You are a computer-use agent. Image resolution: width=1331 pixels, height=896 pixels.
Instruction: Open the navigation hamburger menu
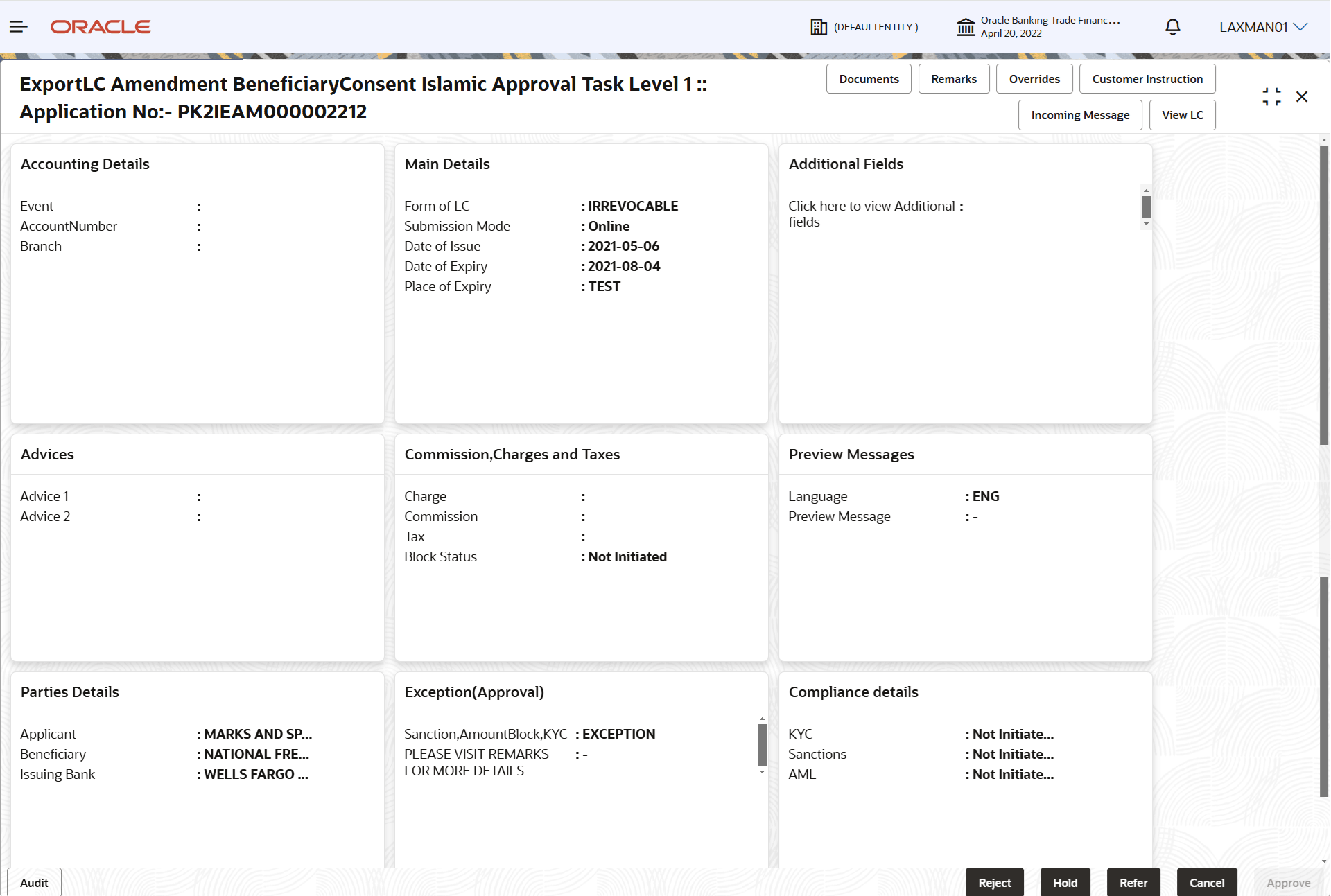[18, 26]
